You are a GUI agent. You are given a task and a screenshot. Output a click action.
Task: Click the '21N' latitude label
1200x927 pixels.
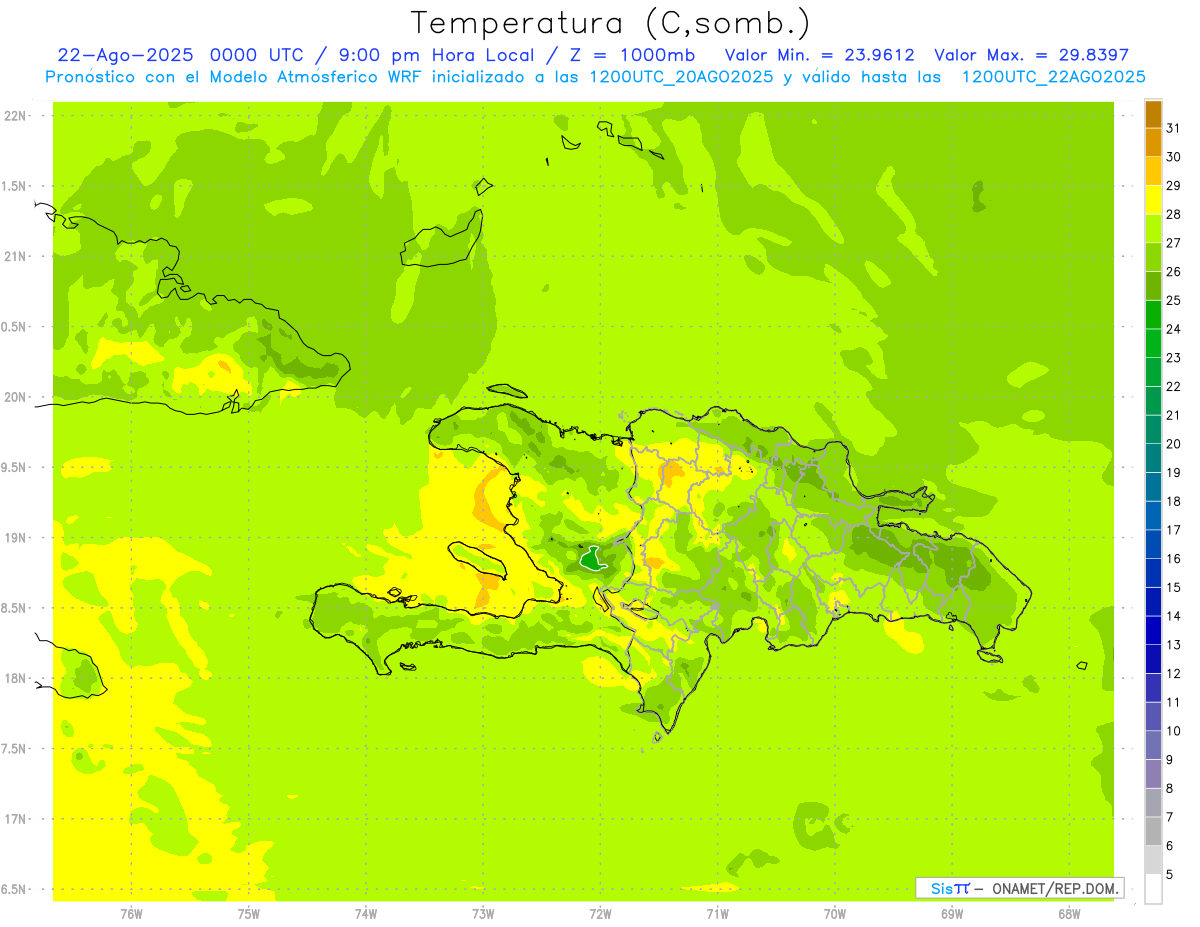coord(16,256)
